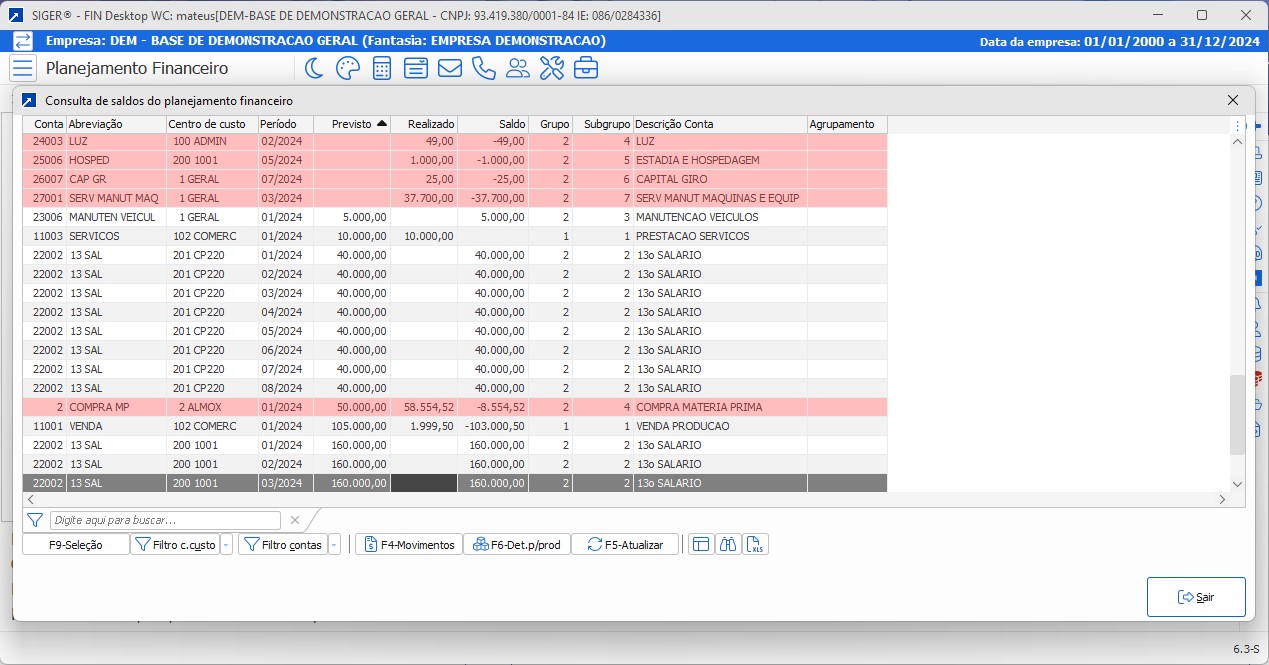Click the binoculars search icon

(x=729, y=544)
